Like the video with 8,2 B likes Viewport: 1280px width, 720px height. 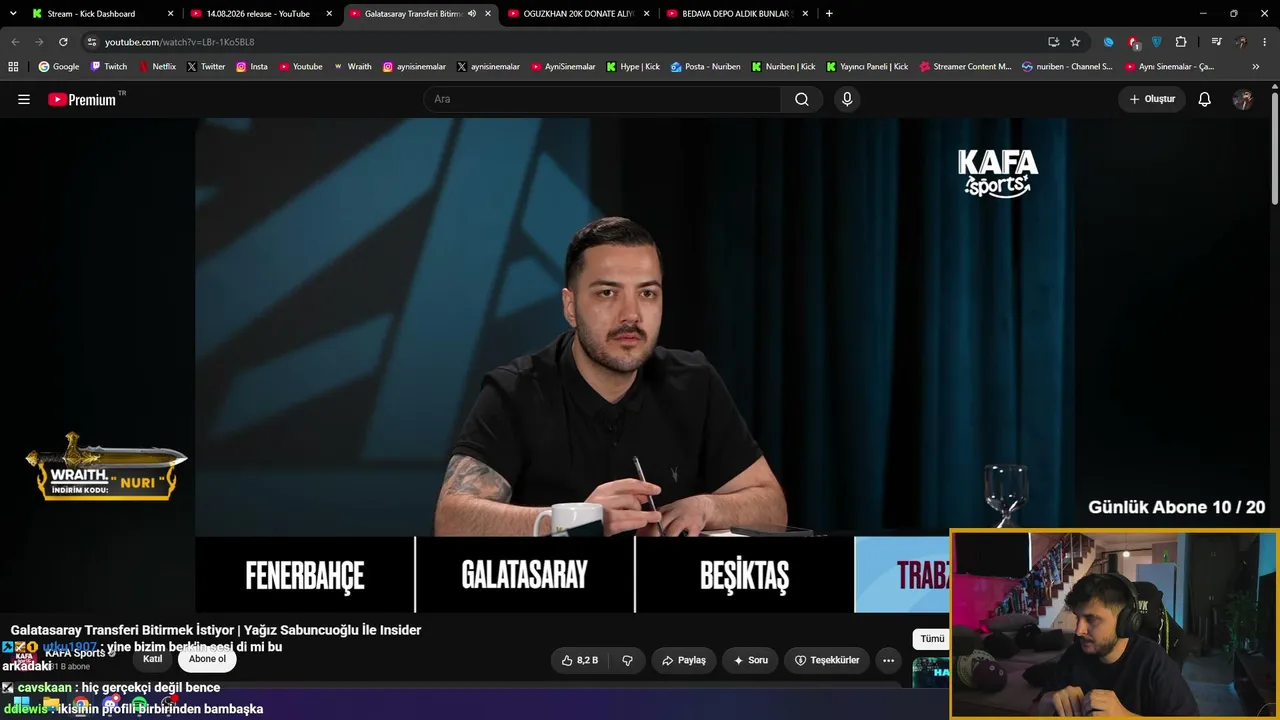[580, 660]
